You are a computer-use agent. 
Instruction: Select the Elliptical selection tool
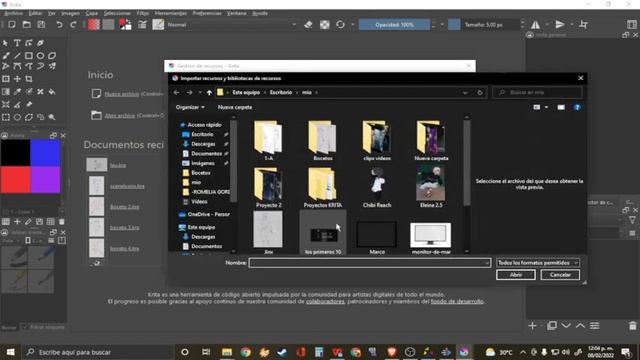(17, 117)
